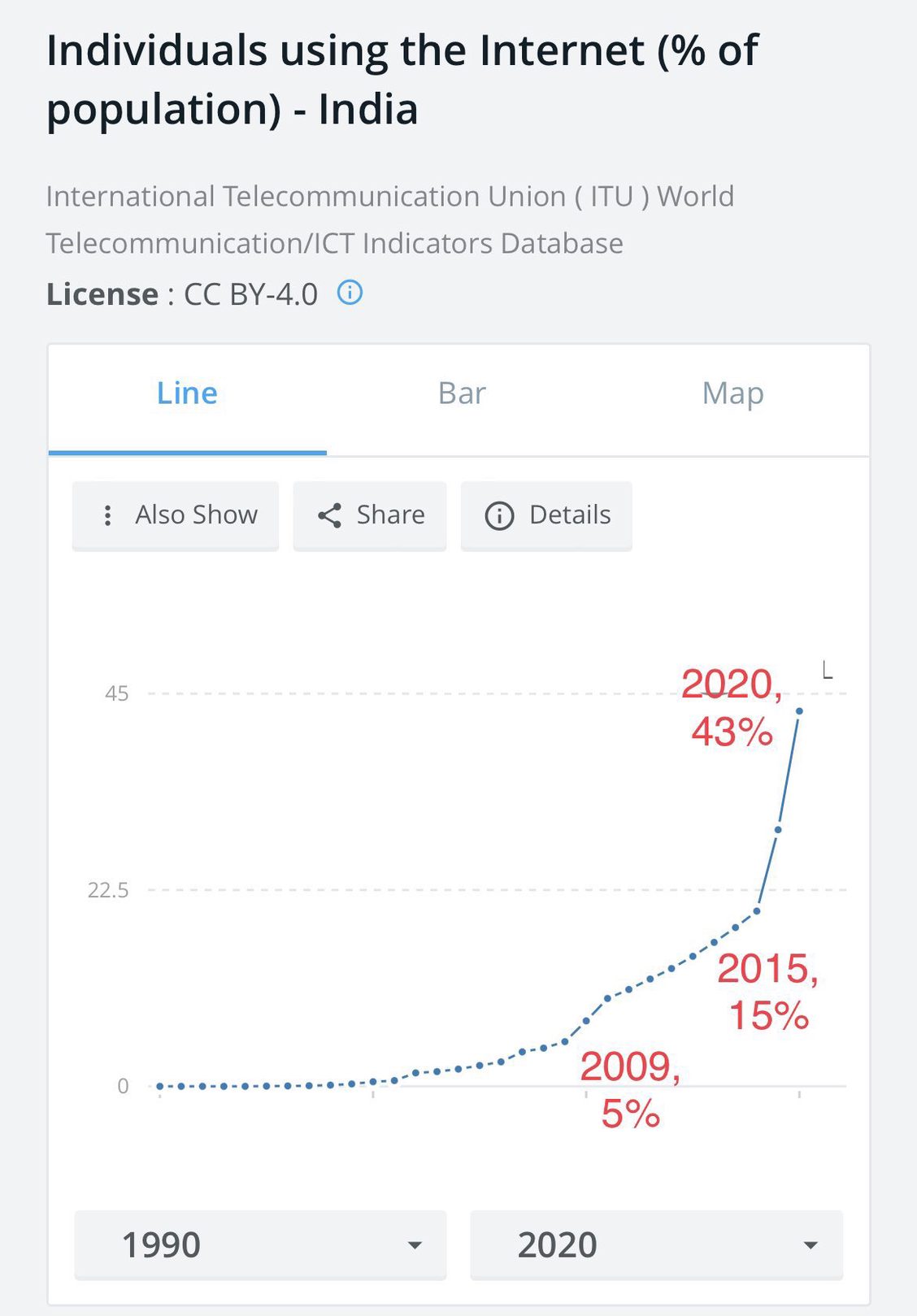
Task: Click the Share network icon
Action: [x=330, y=515]
